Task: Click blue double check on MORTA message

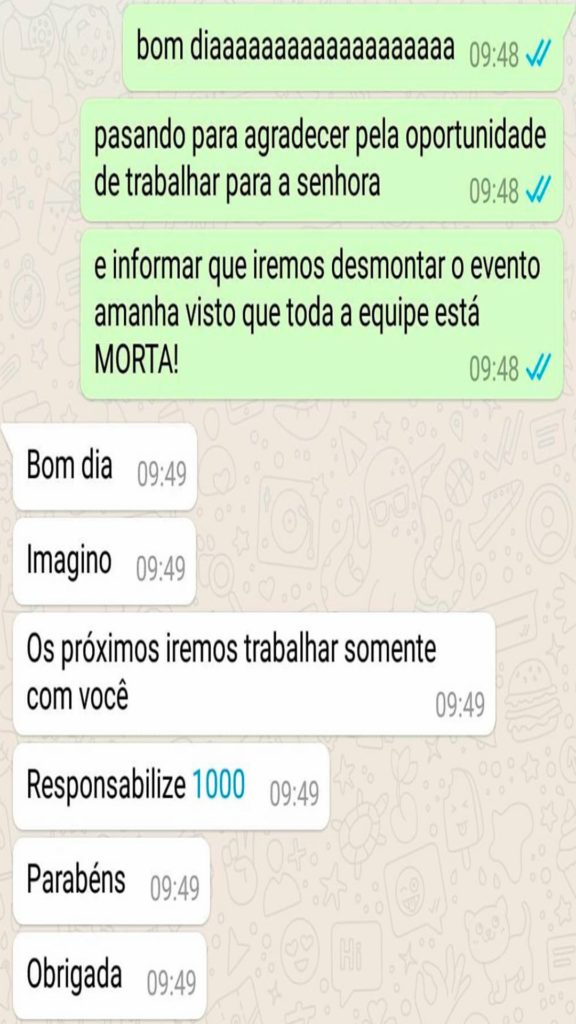Action: tap(539, 368)
